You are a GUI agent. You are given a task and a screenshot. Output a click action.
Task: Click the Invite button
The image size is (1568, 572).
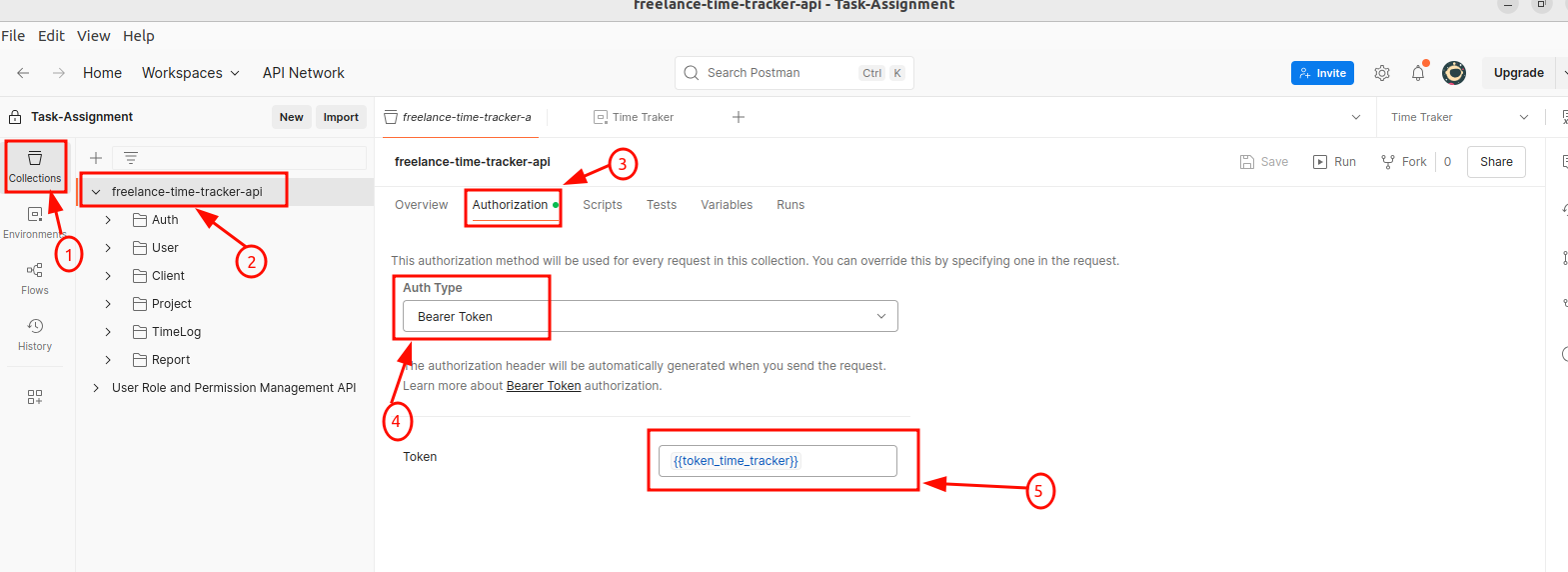point(1322,73)
